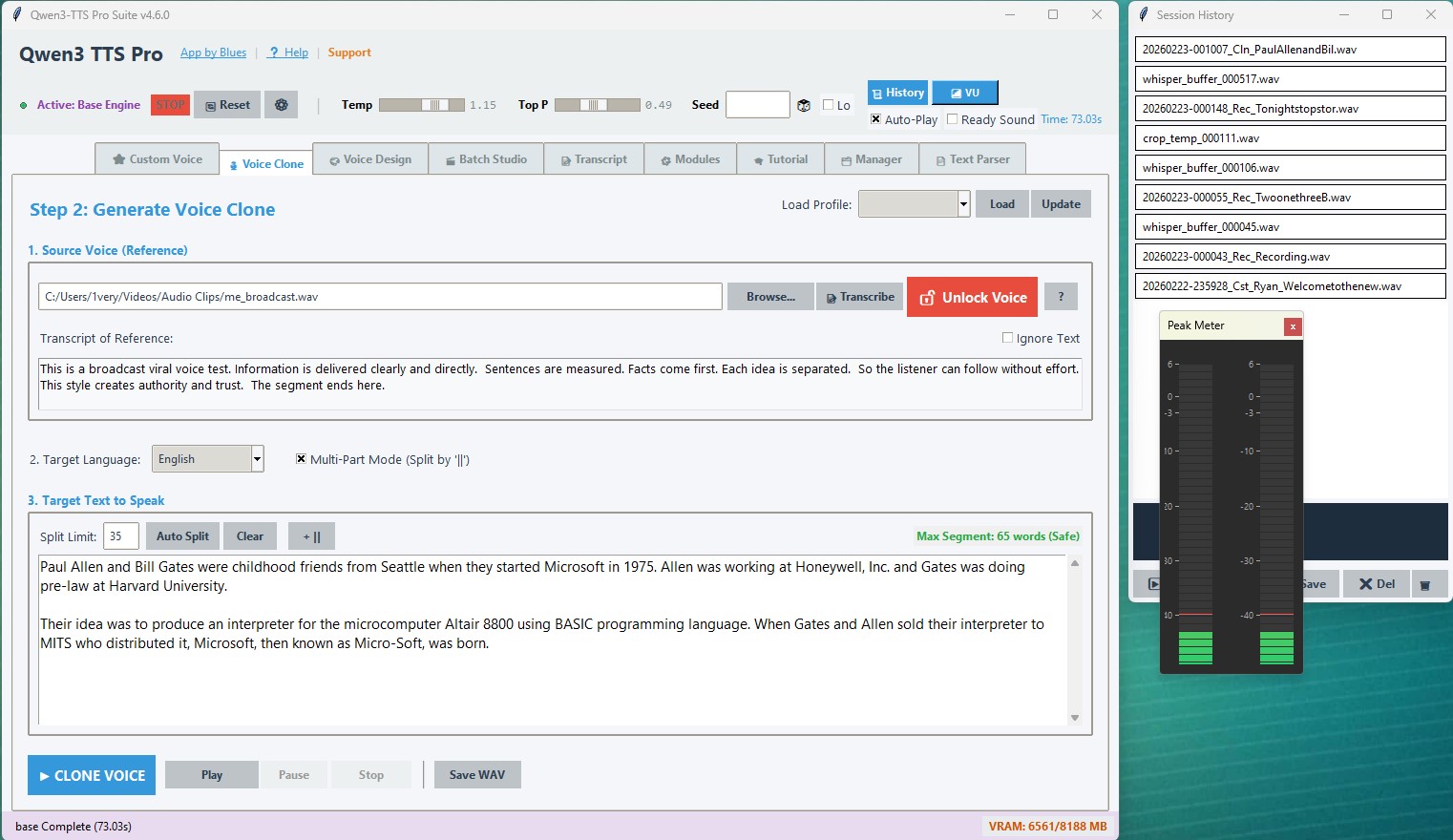1453x840 pixels.
Task: Switch to the Batch Studio tab
Action: tap(486, 158)
